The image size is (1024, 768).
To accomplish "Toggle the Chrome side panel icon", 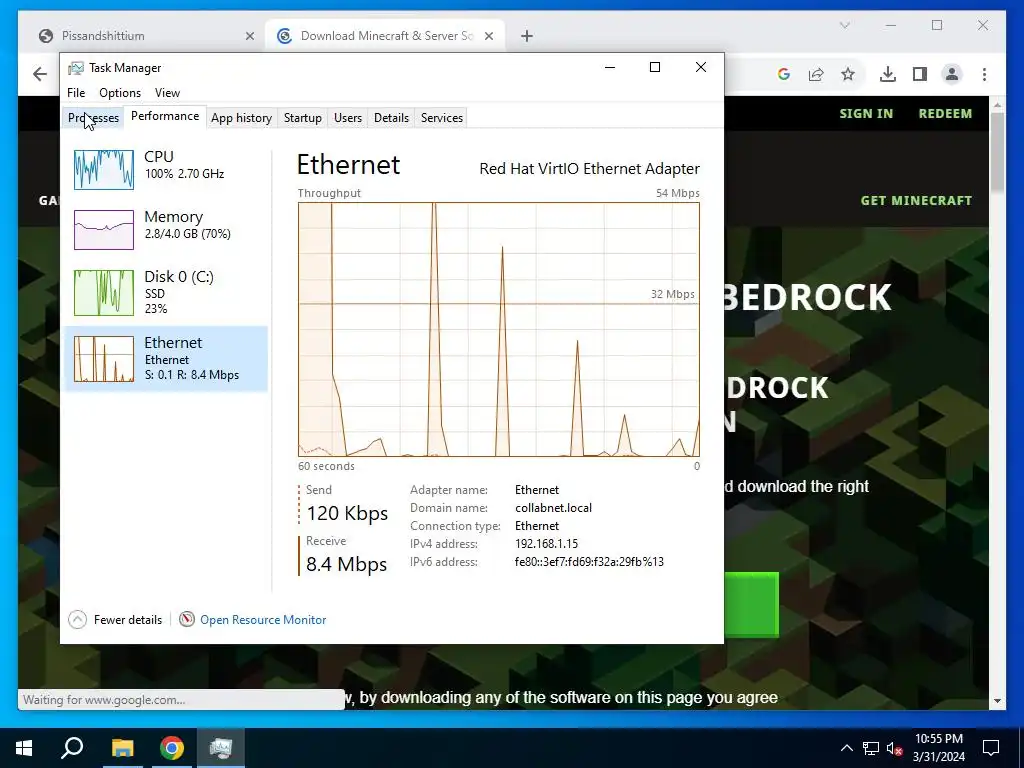I will (x=920, y=74).
